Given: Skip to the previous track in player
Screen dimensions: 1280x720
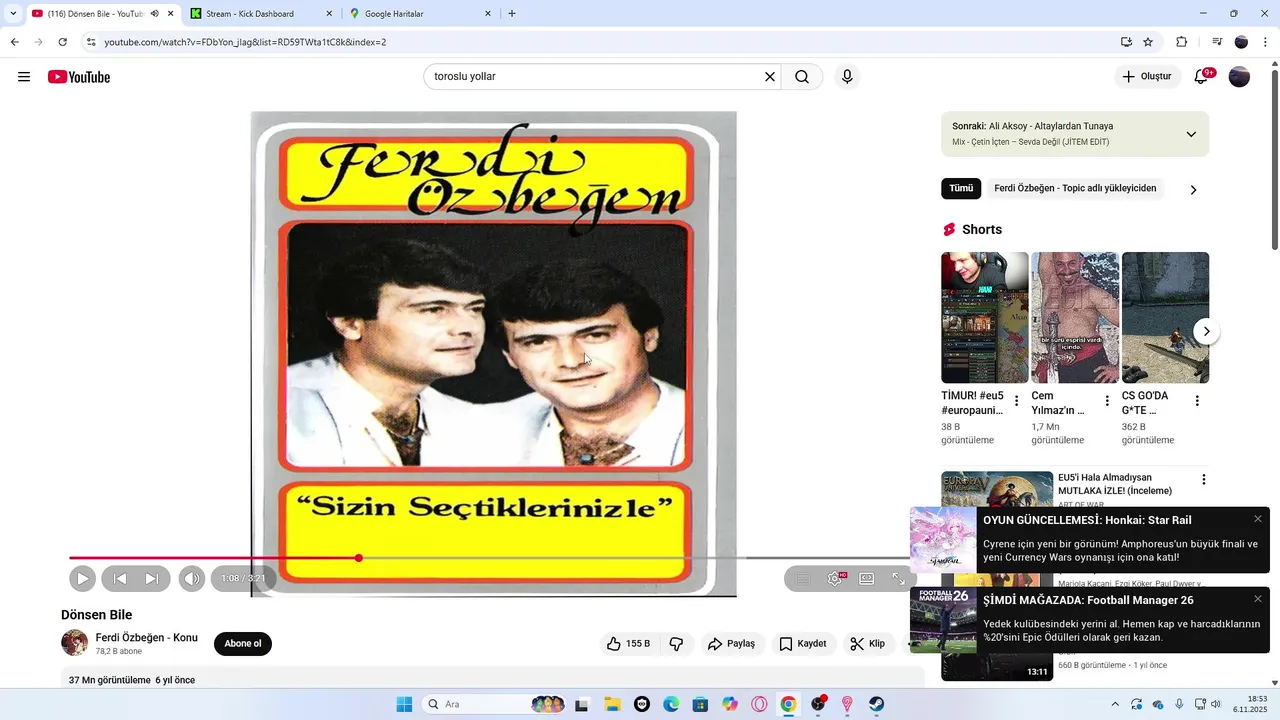Looking at the screenshot, I should (119, 578).
